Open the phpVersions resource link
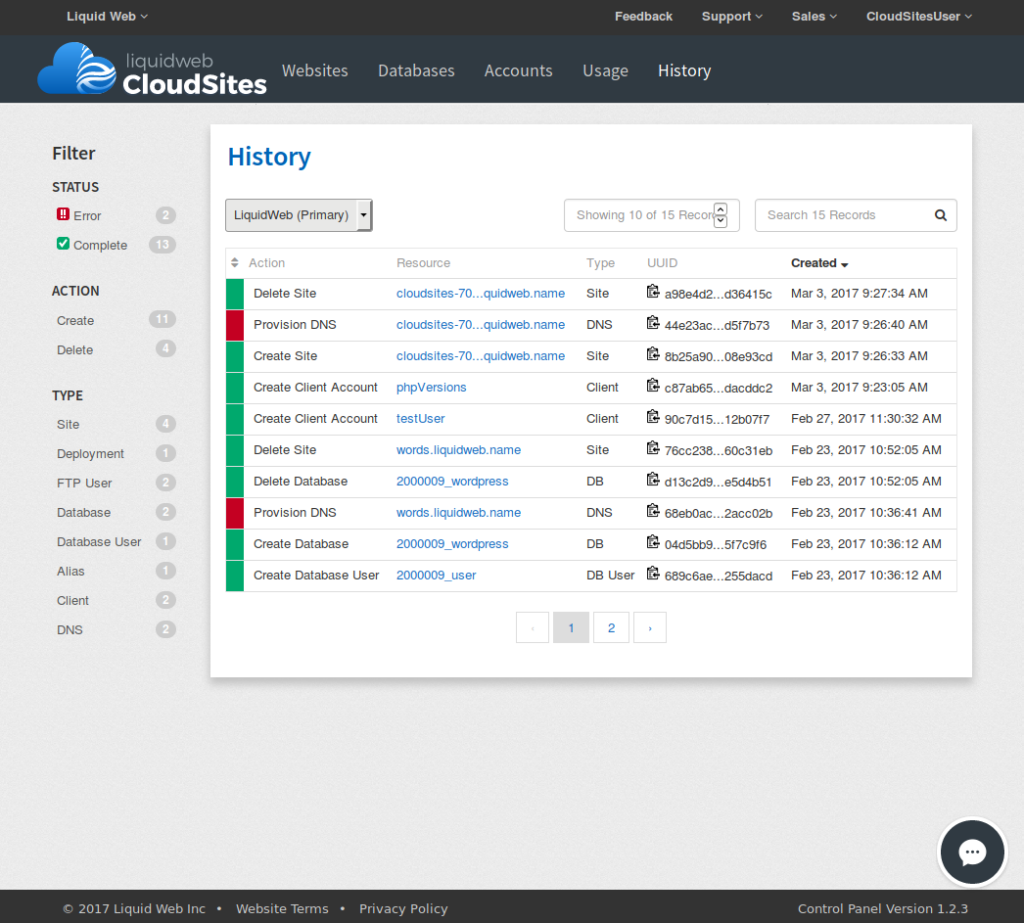Image resolution: width=1024 pixels, height=923 pixels. [431, 387]
